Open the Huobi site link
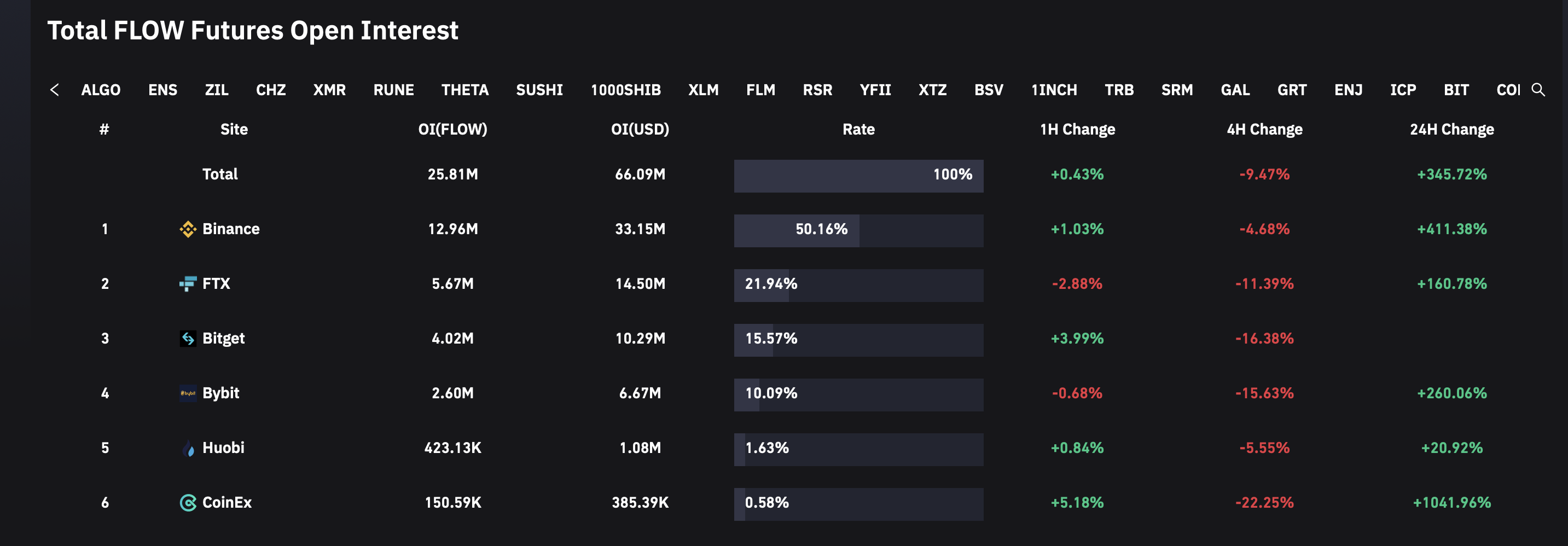Image resolution: width=1568 pixels, height=546 pixels. [x=223, y=449]
